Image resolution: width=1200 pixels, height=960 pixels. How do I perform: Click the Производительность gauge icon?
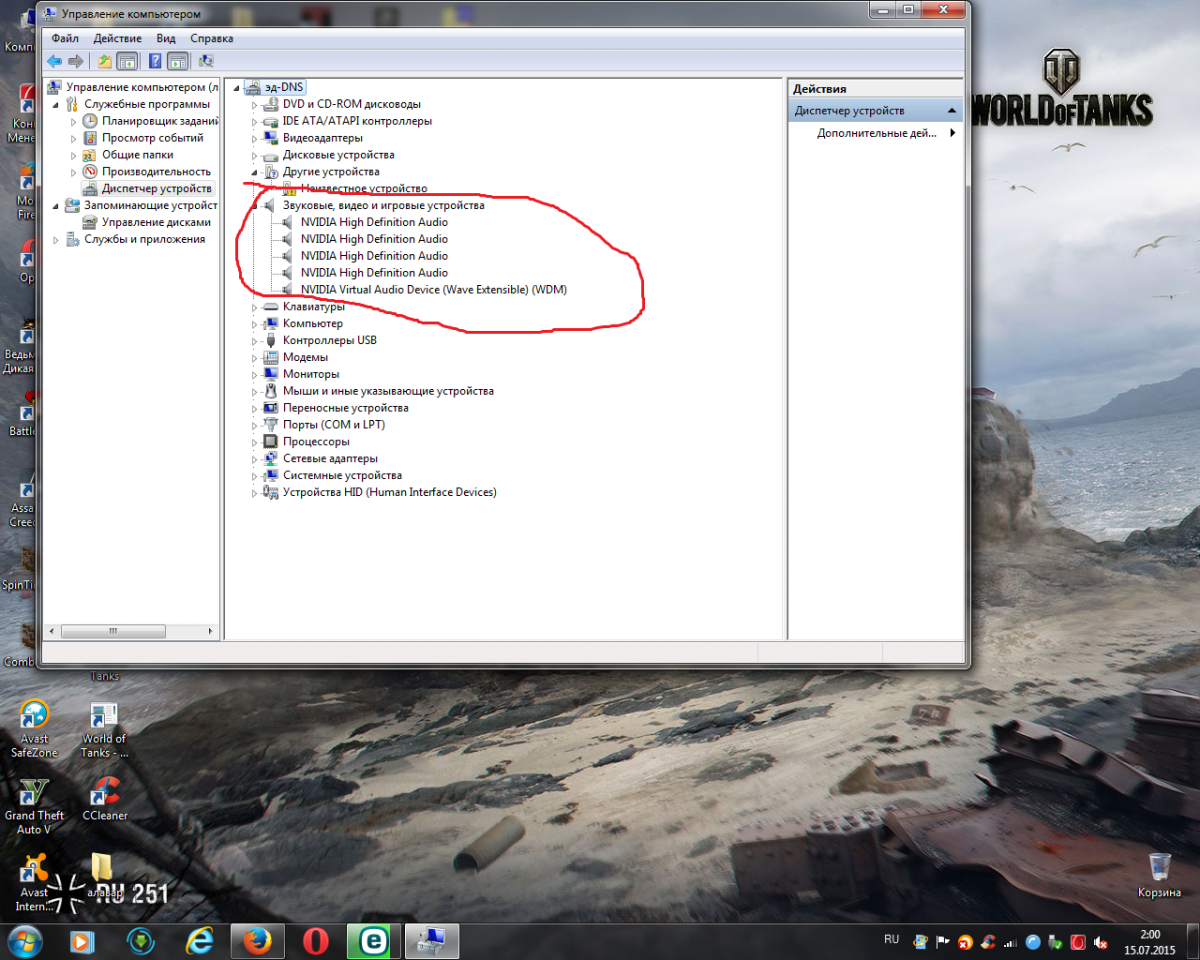[x=90, y=172]
